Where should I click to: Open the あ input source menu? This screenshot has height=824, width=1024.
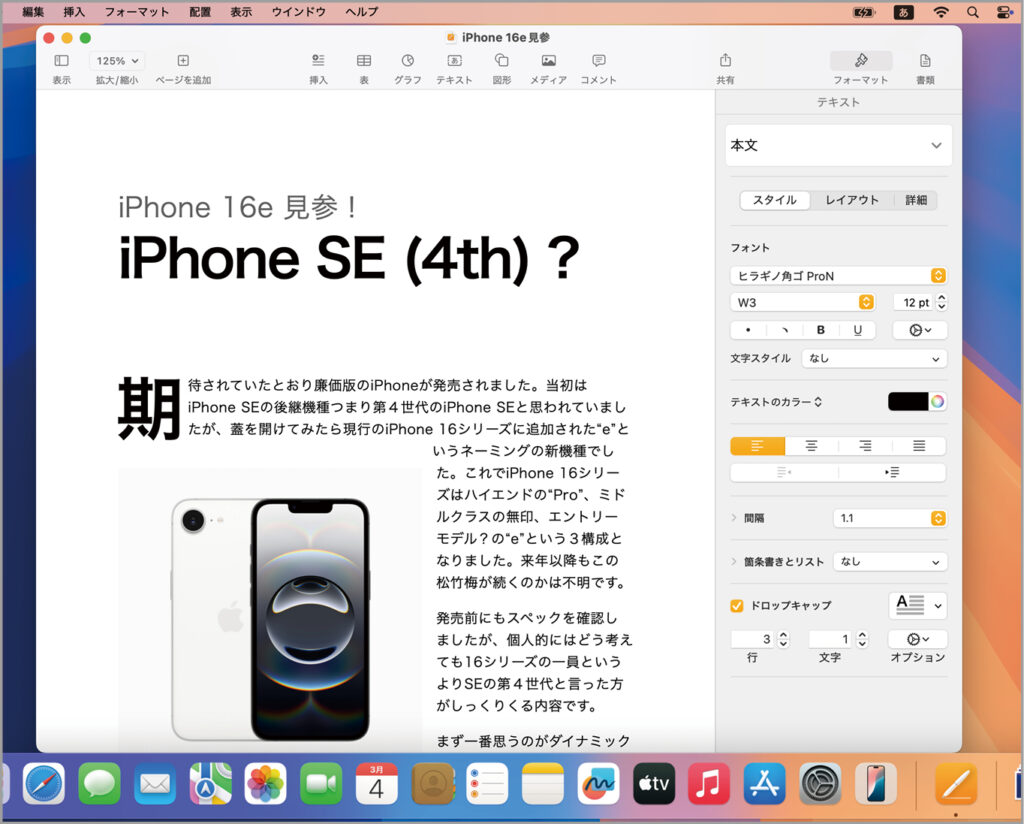[x=903, y=12]
